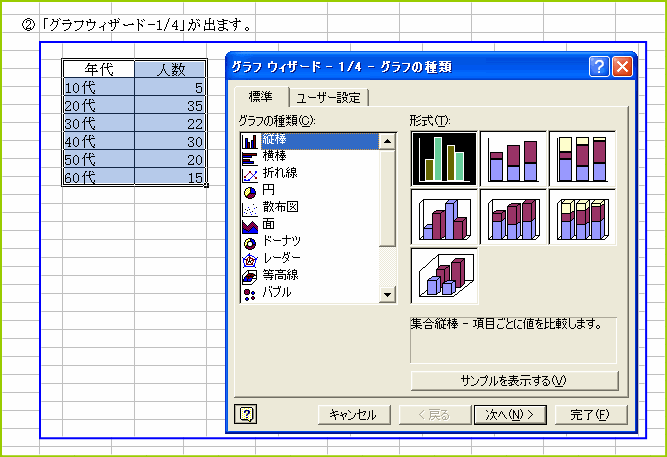
Task: Open the Office Assistant help icon
Action: click(246, 414)
